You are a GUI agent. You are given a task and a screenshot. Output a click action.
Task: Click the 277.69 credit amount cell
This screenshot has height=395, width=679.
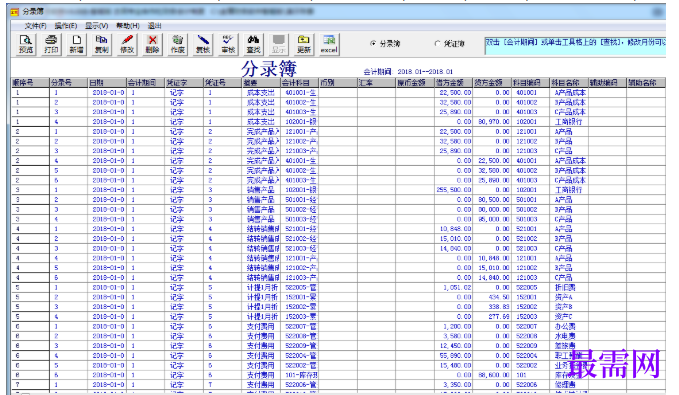(491, 317)
